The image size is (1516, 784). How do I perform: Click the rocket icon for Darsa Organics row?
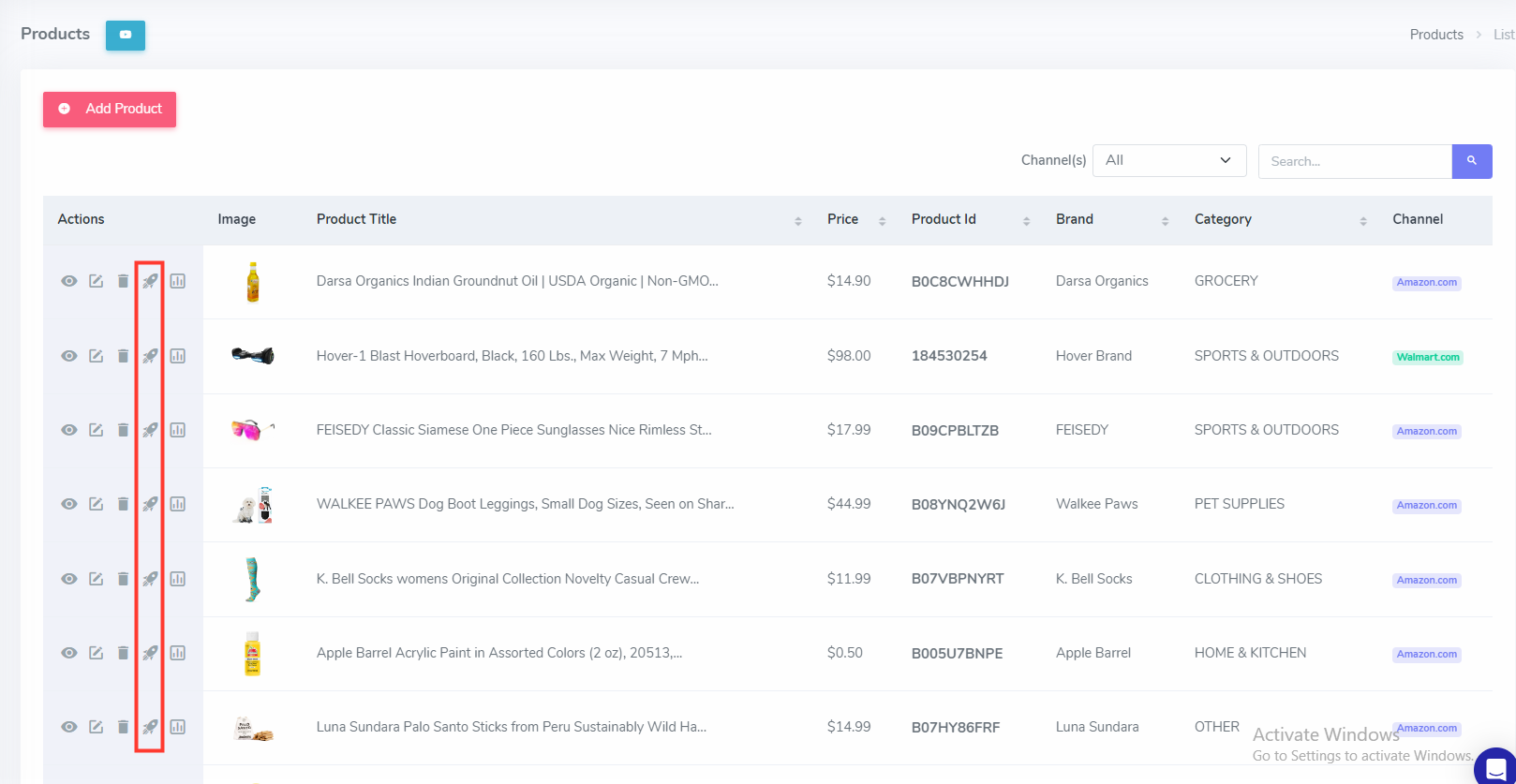point(150,281)
